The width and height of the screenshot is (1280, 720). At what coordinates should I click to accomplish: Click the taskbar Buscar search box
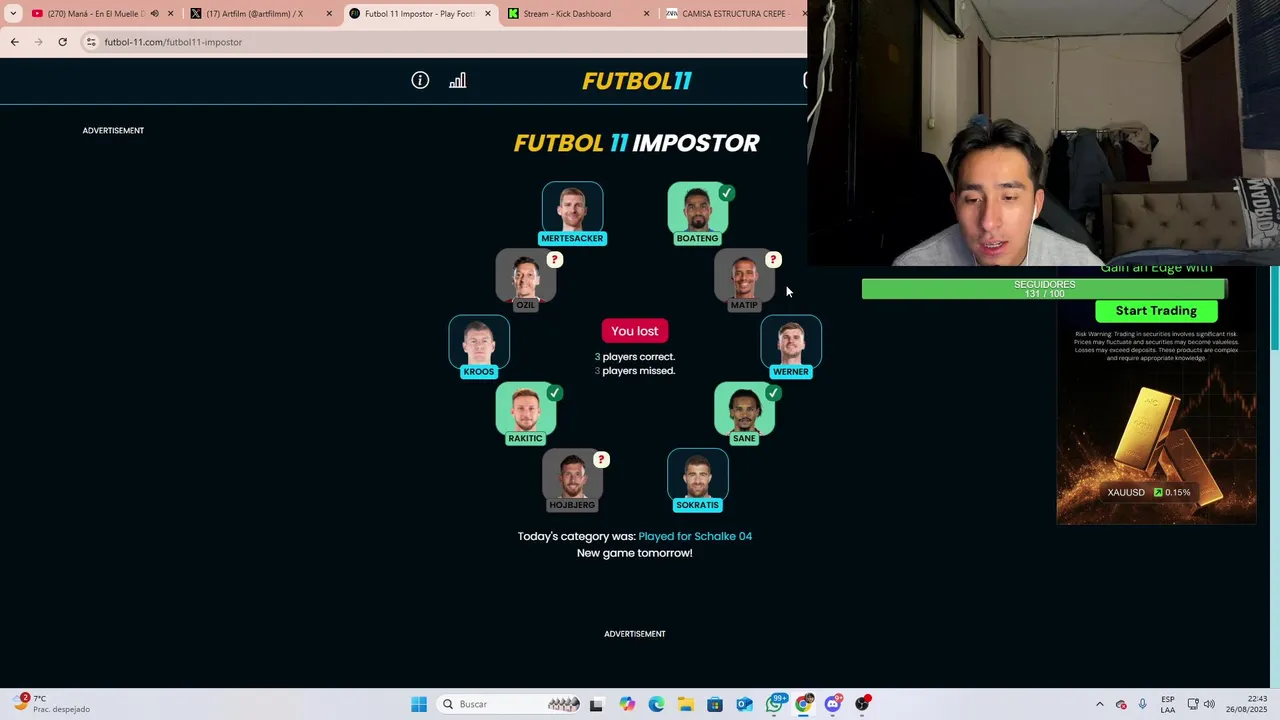[x=510, y=704]
